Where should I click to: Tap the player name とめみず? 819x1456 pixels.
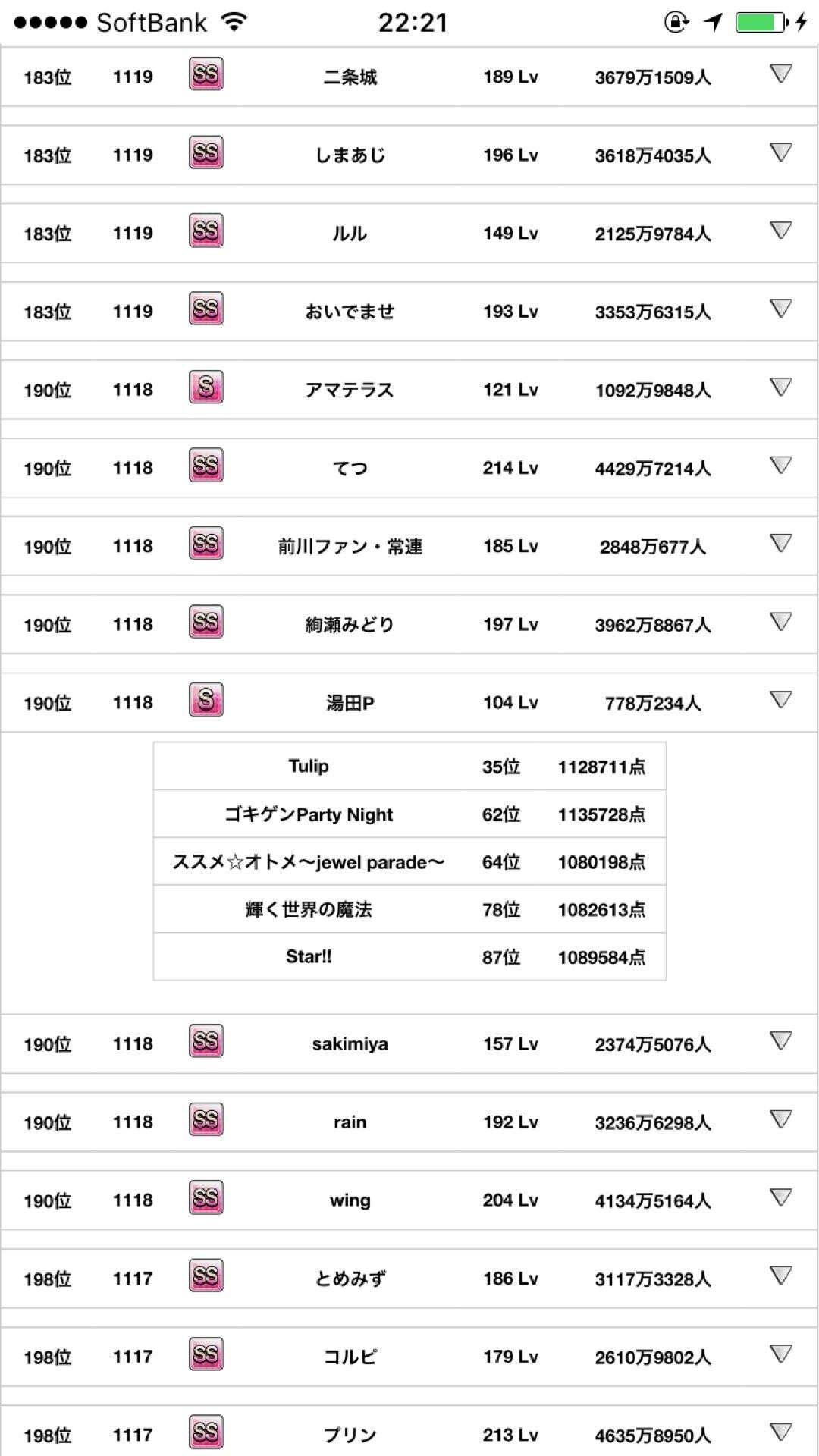(350, 1279)
